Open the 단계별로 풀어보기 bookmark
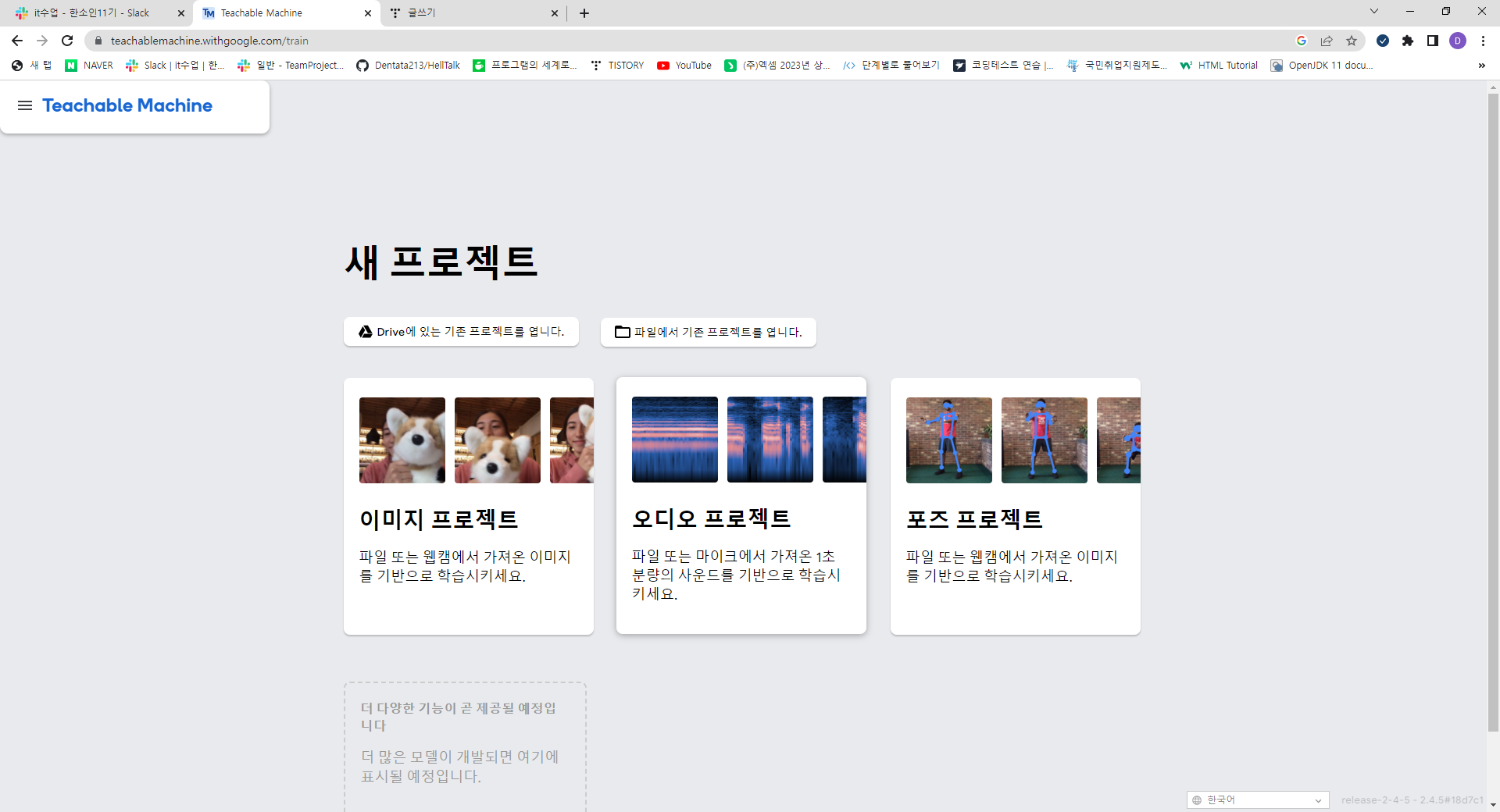1500x812 pixels. (891, 66)
